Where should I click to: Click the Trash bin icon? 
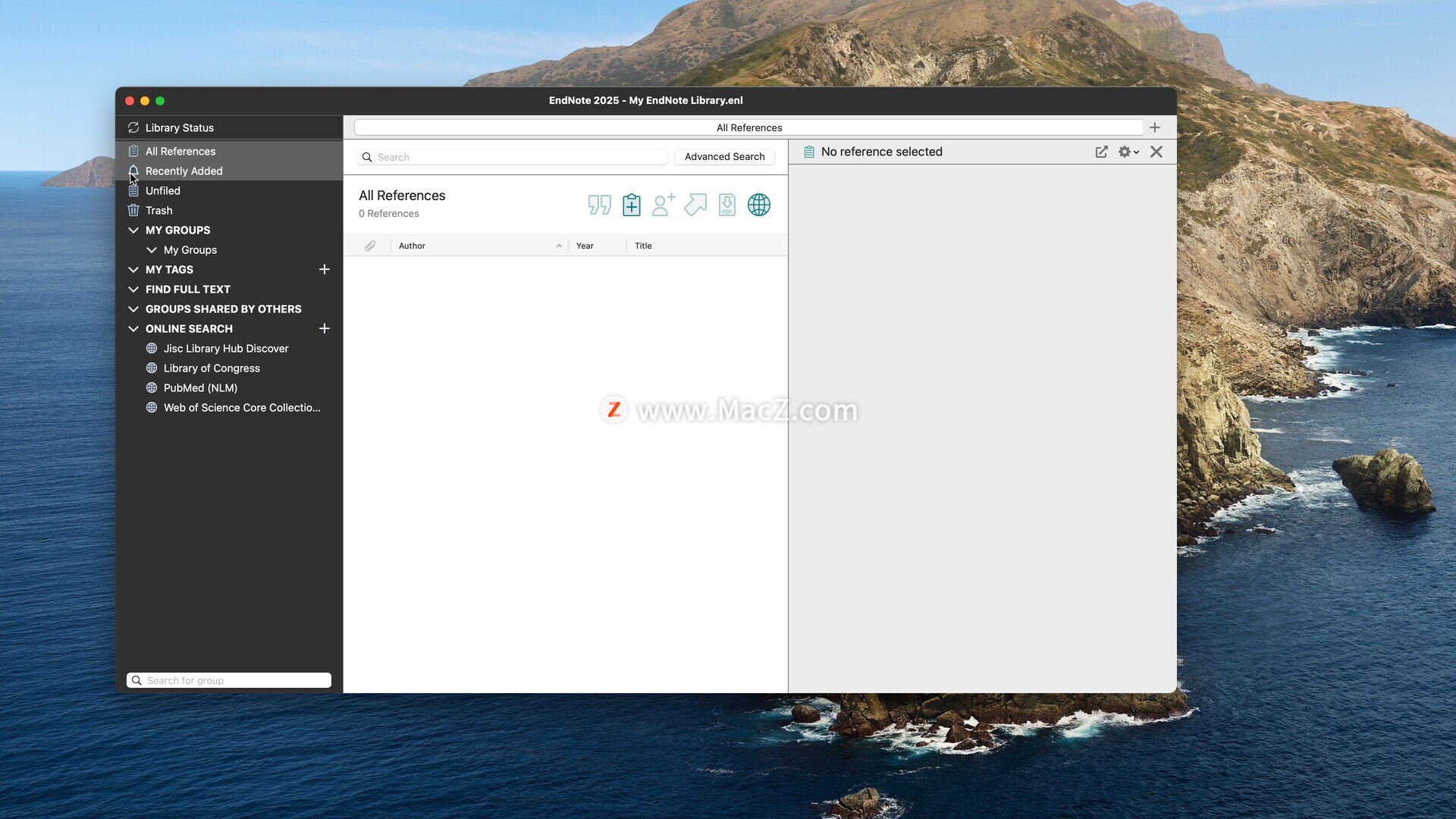[133, 210]
